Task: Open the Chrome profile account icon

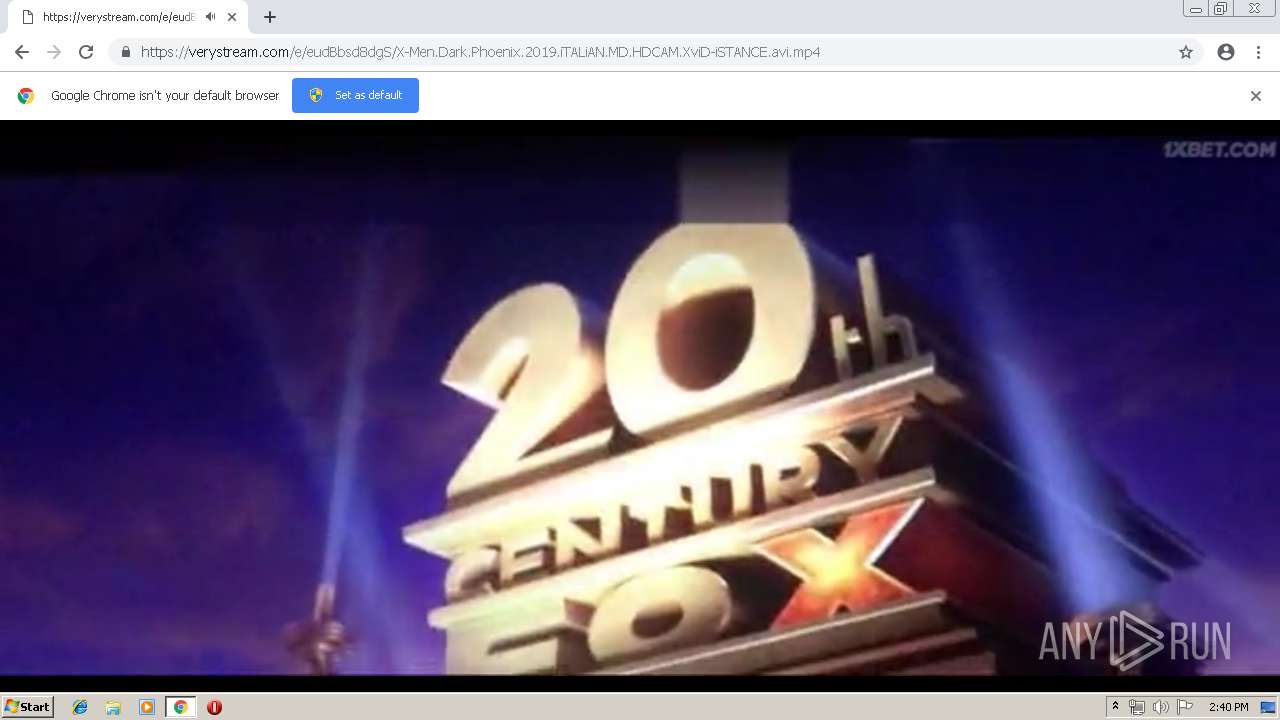Action: tap(1226, 52)
